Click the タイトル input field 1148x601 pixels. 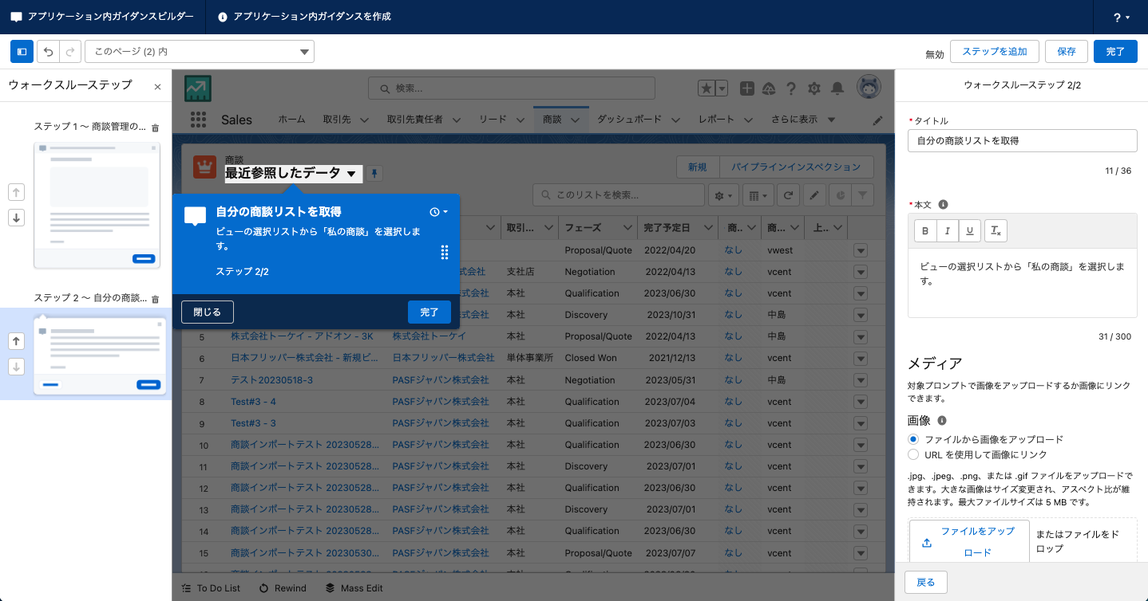1022,141
